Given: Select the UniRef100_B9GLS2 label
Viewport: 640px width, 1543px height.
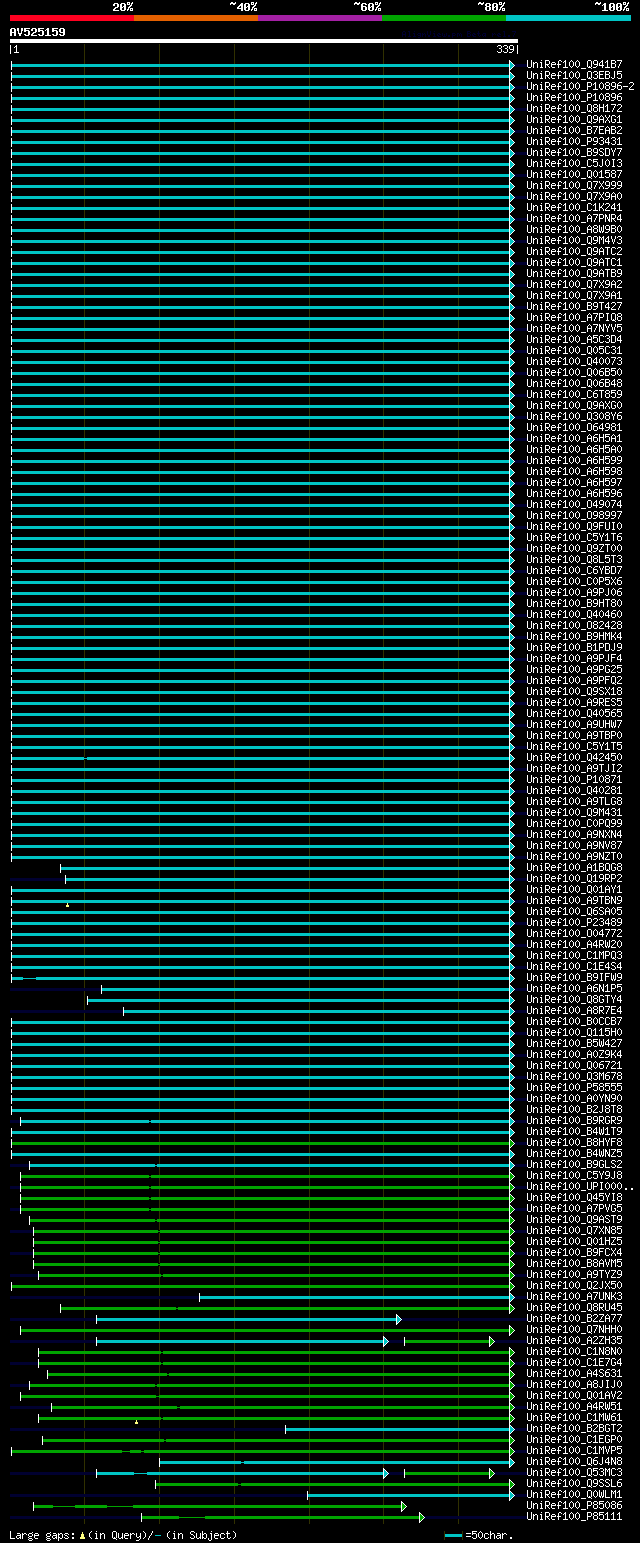Looking at the screenshot, I should [573, 1164].
